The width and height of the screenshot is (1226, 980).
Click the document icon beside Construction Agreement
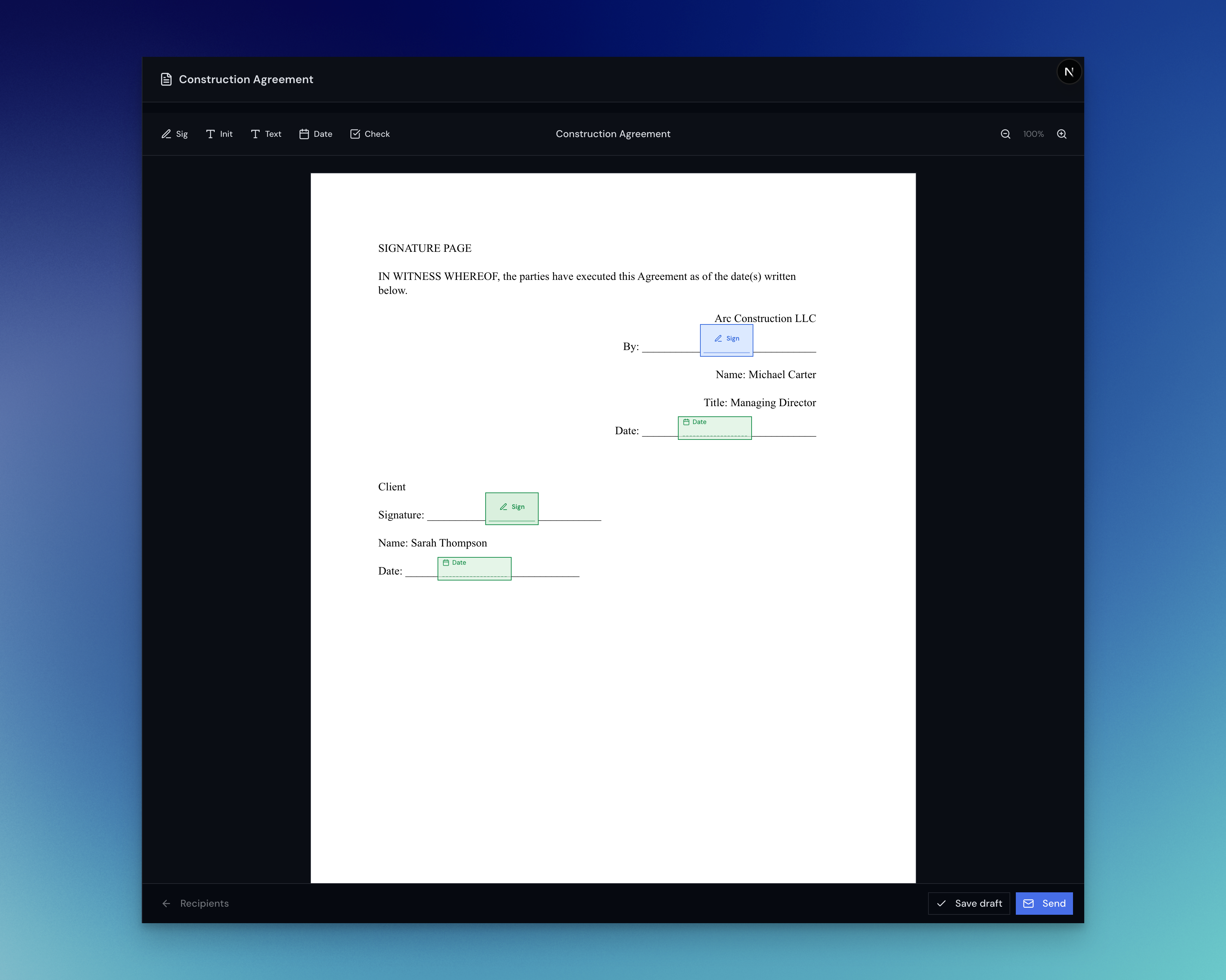pyautogui.click(x=166, y=79)
